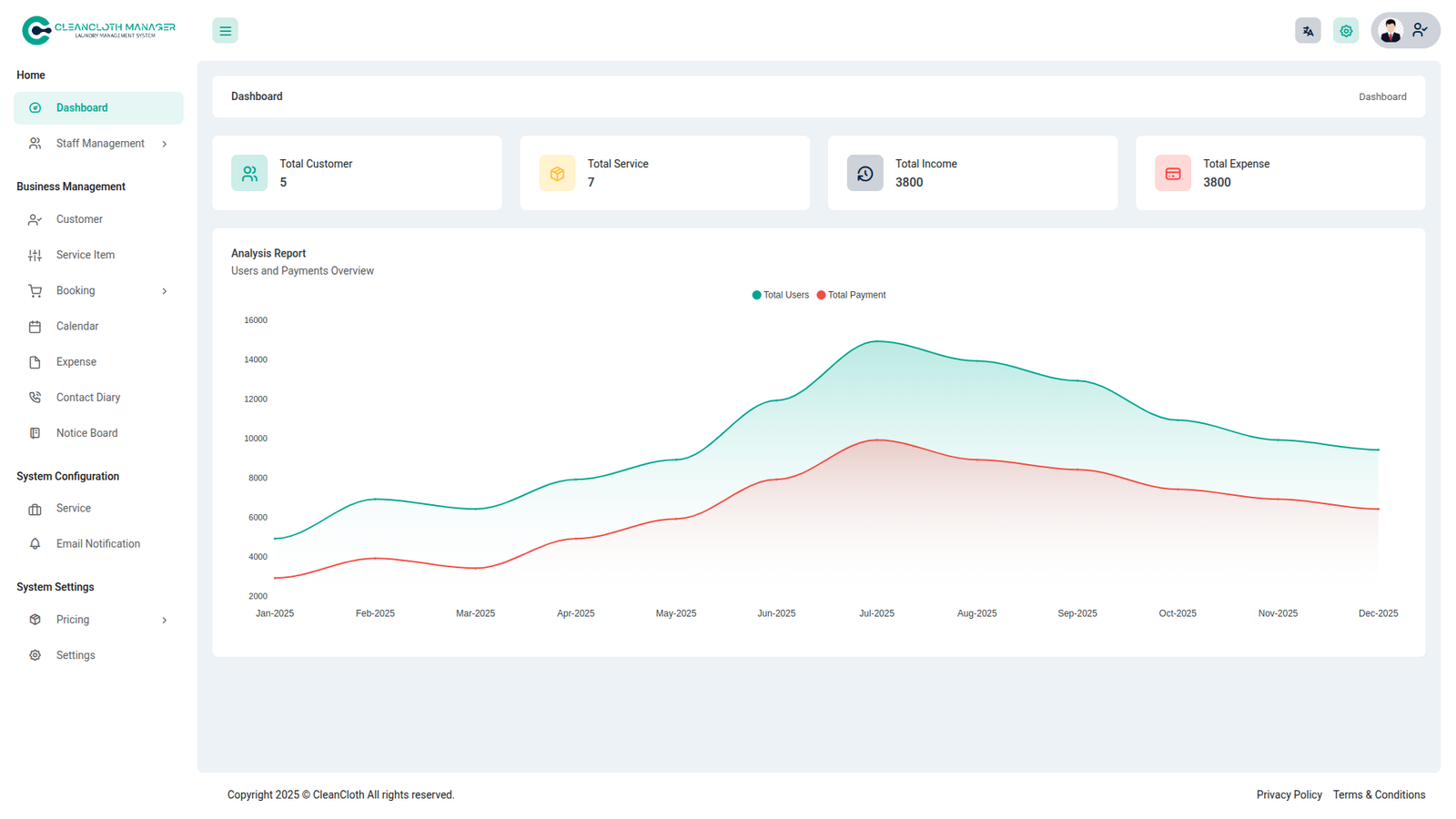The width and height of the screenshot is (1456, 819).
Task: Click the Total Customer people icon
Action: (x=249, y=173)
